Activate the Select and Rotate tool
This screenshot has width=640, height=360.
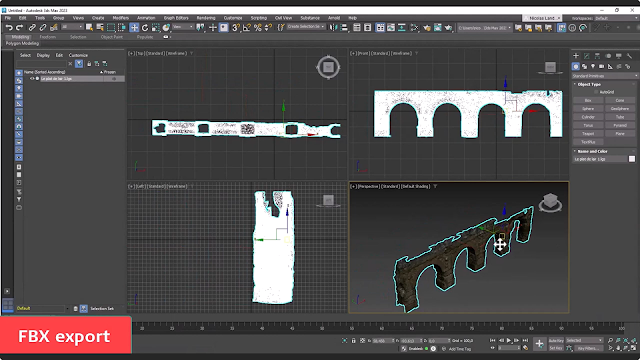145,27
